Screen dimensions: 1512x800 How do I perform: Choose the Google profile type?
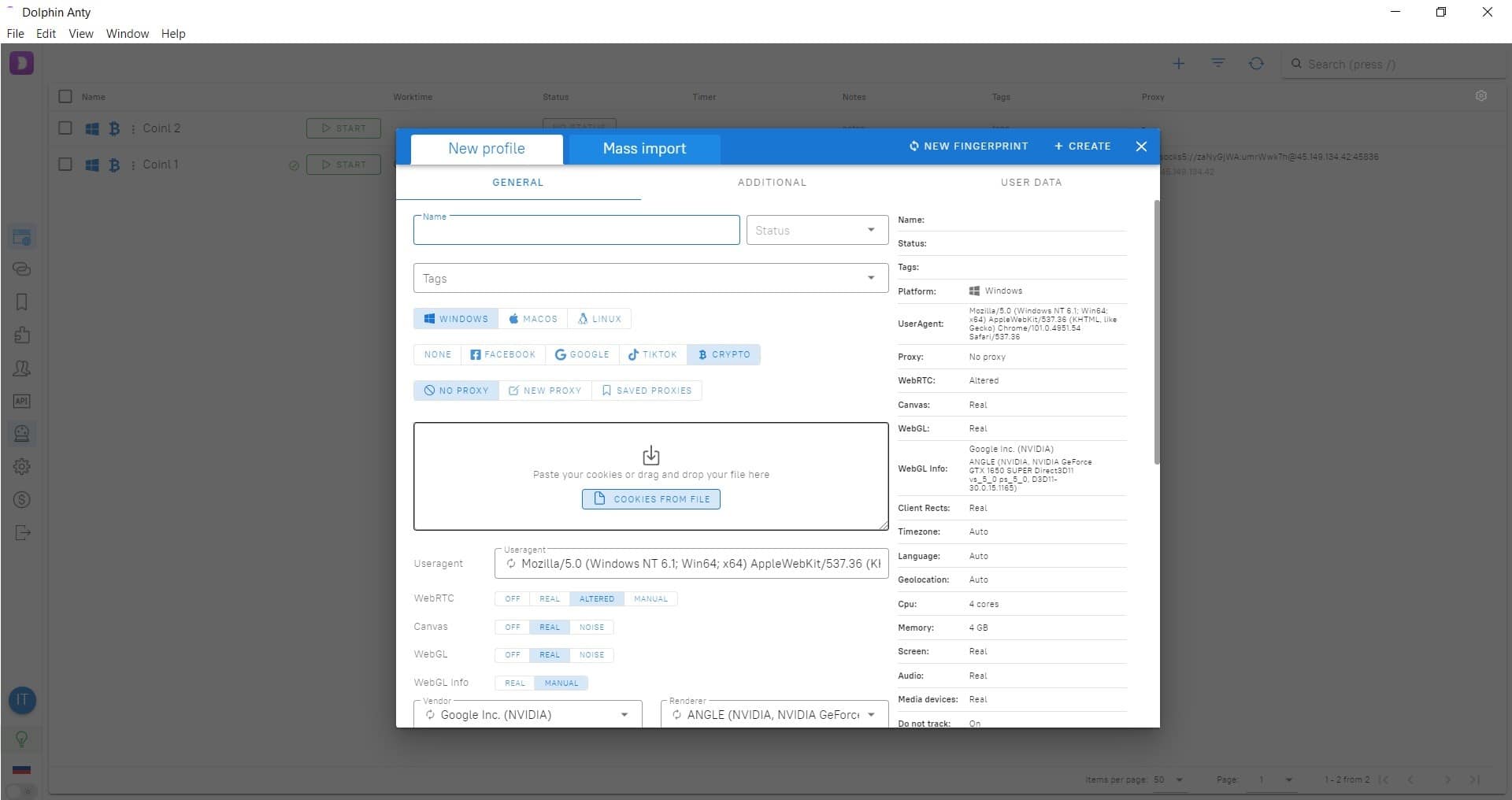pyautogui.click(x=582, y=354)
